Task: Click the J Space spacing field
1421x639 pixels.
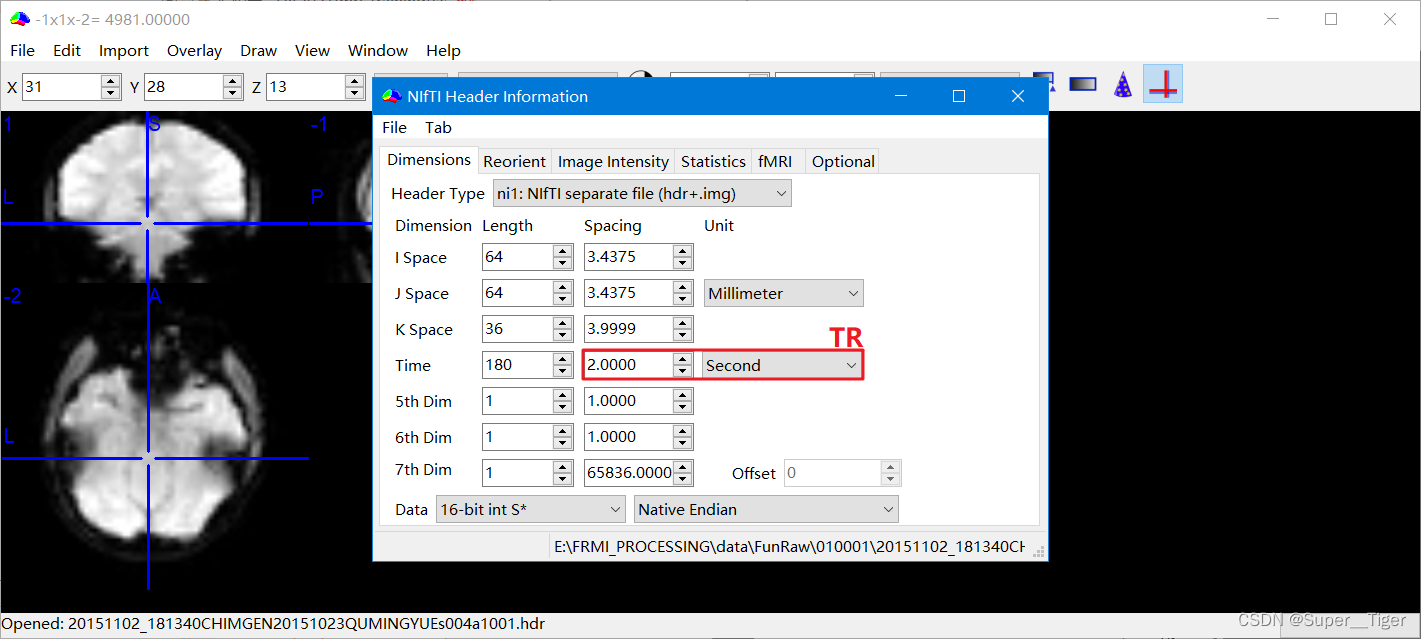Action: (628, 293)
